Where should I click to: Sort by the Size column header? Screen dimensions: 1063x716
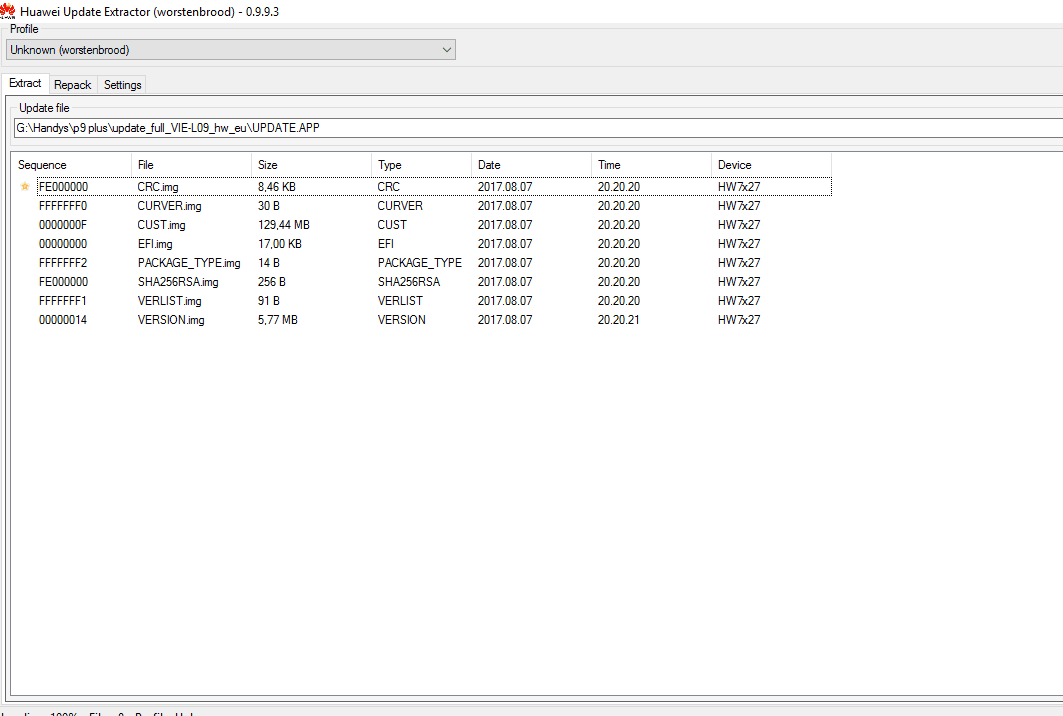(311, 165)
